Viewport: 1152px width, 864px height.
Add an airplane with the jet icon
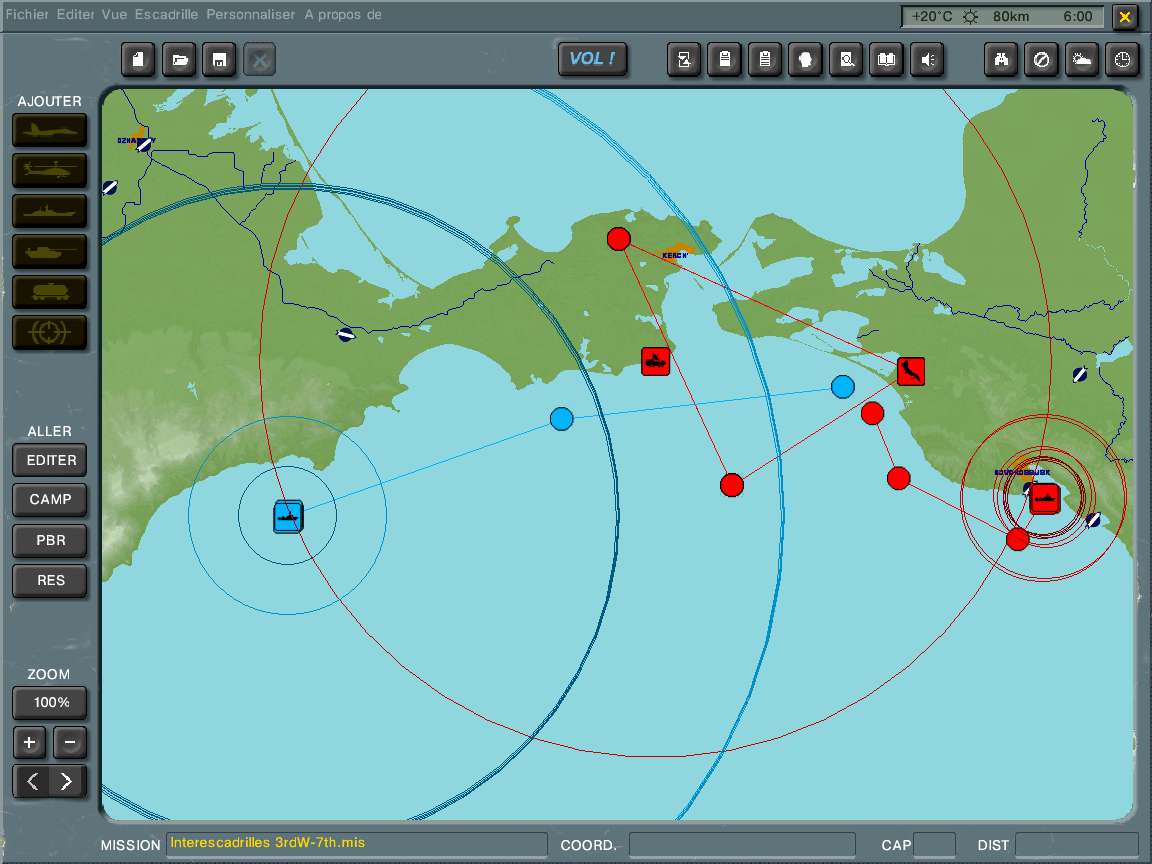(x=50, y=131)
